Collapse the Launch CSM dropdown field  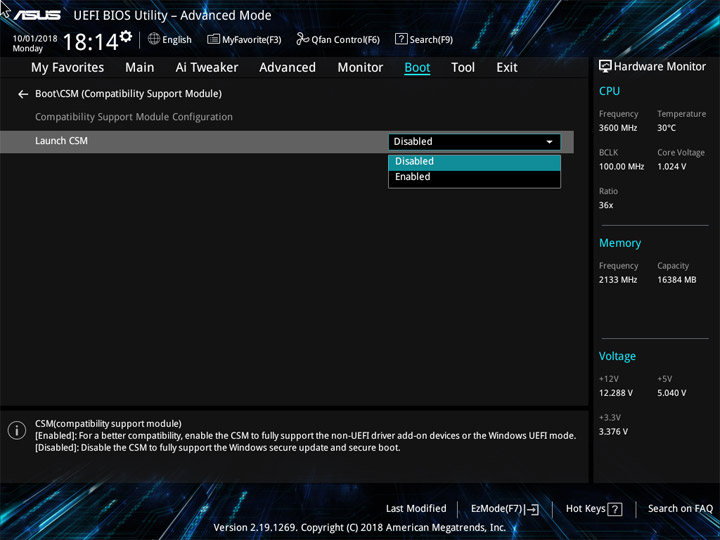pos(474,141)
